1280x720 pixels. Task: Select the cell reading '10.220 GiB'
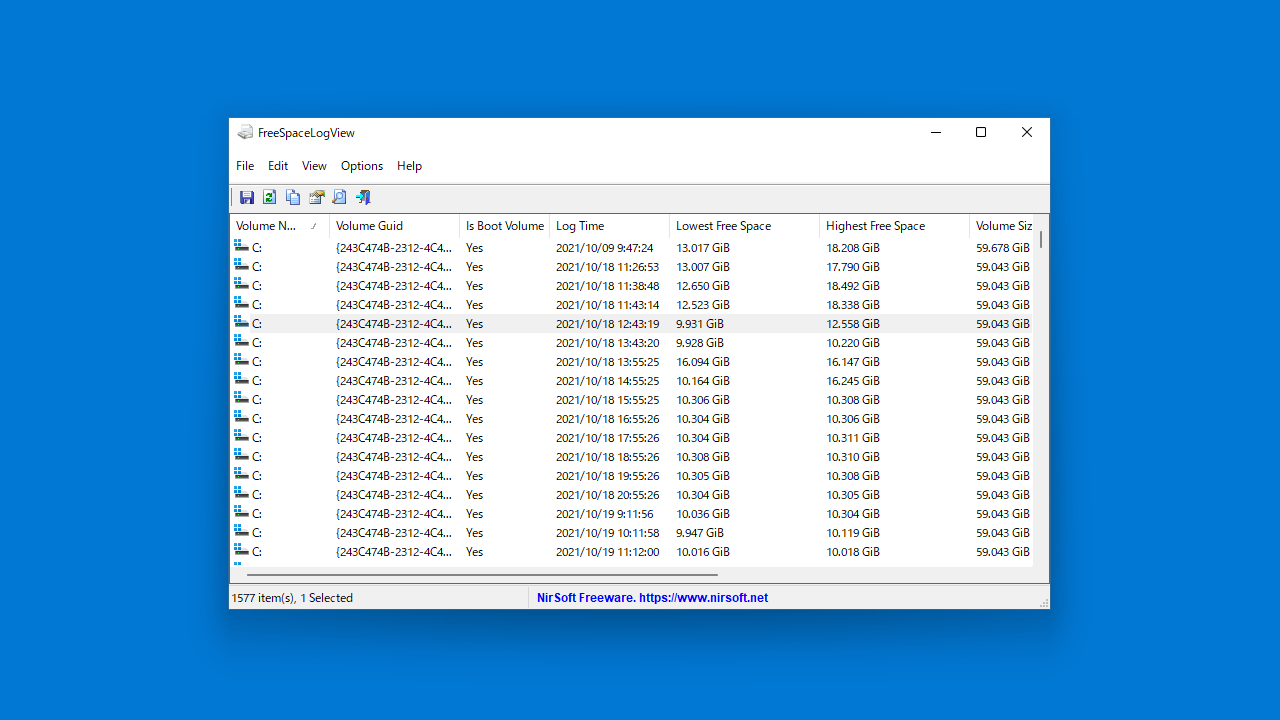(x=853, y=343)
